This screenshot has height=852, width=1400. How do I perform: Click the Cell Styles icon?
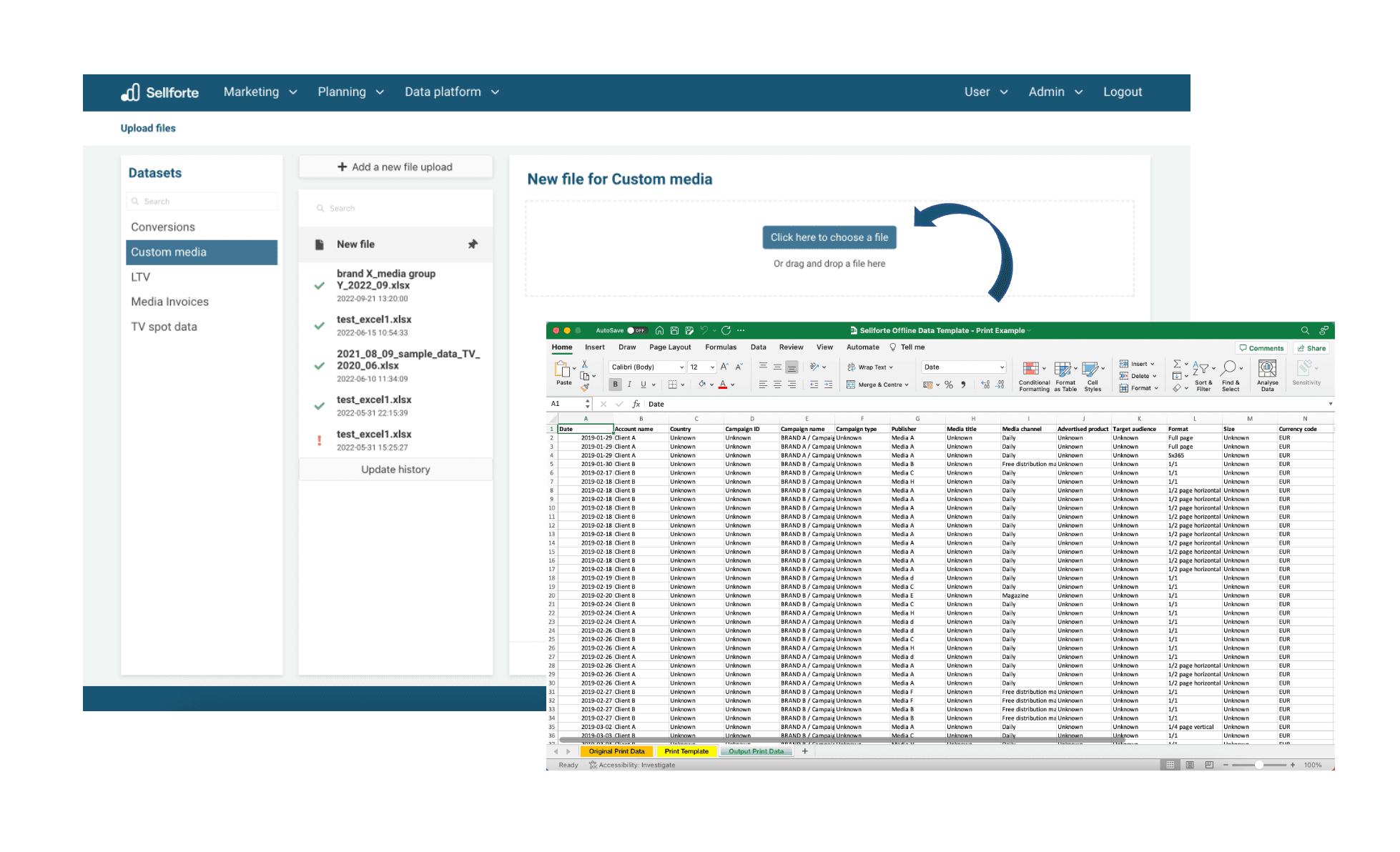[x=1090, y=369]
